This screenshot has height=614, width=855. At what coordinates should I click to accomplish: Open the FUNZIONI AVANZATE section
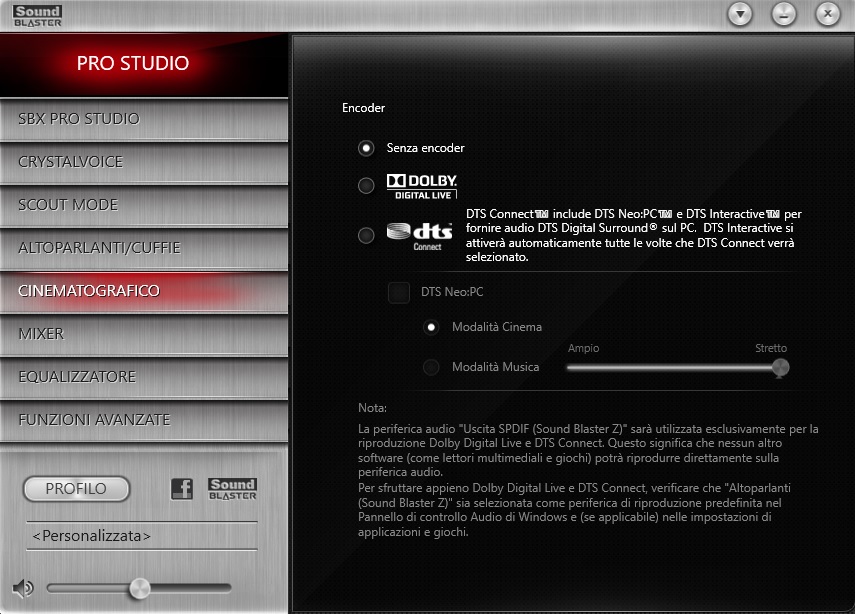[x=144, y=420]
